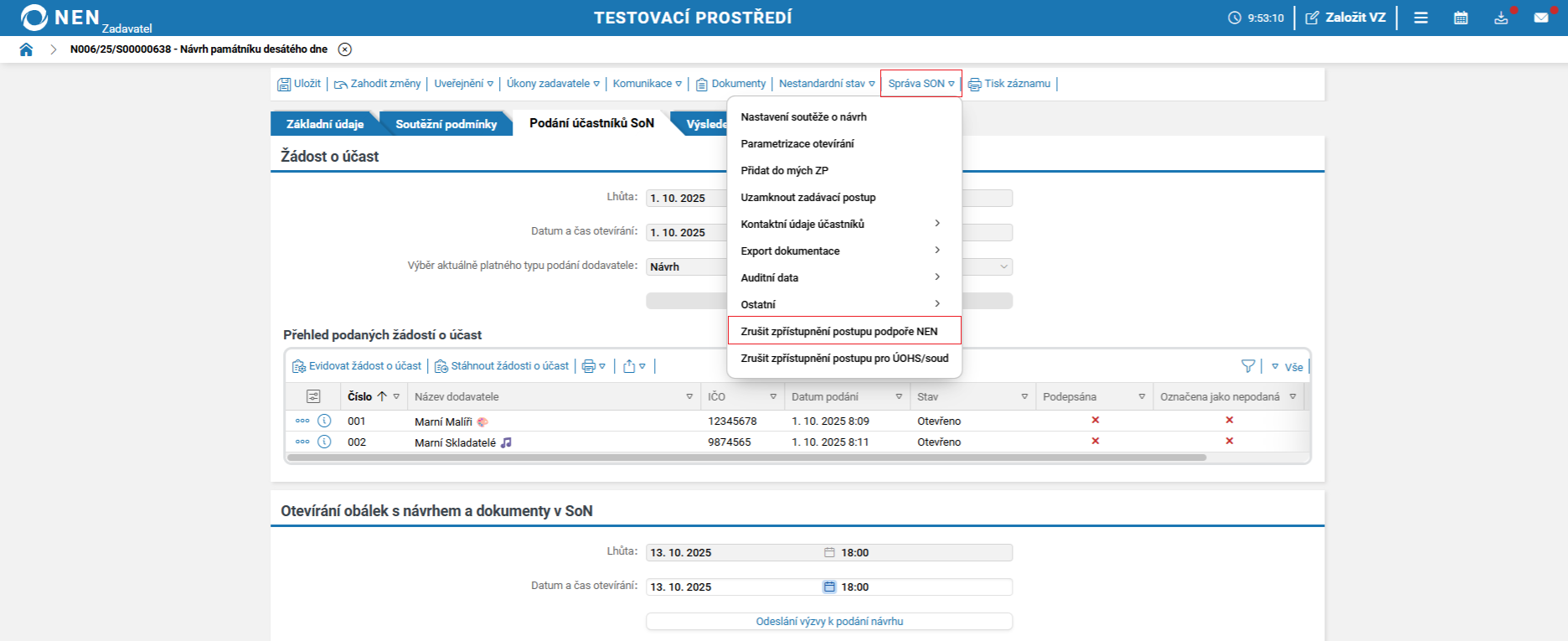The image size is (1568, 641).
Task: Open Dokumenty from the toolbar
Action: [731, 84]
